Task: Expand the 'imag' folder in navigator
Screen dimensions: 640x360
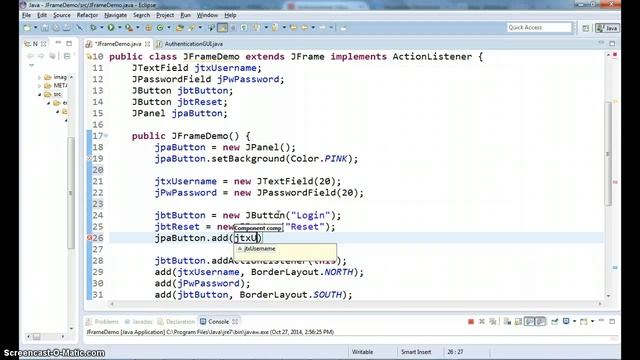Action: tap(40, 77)
